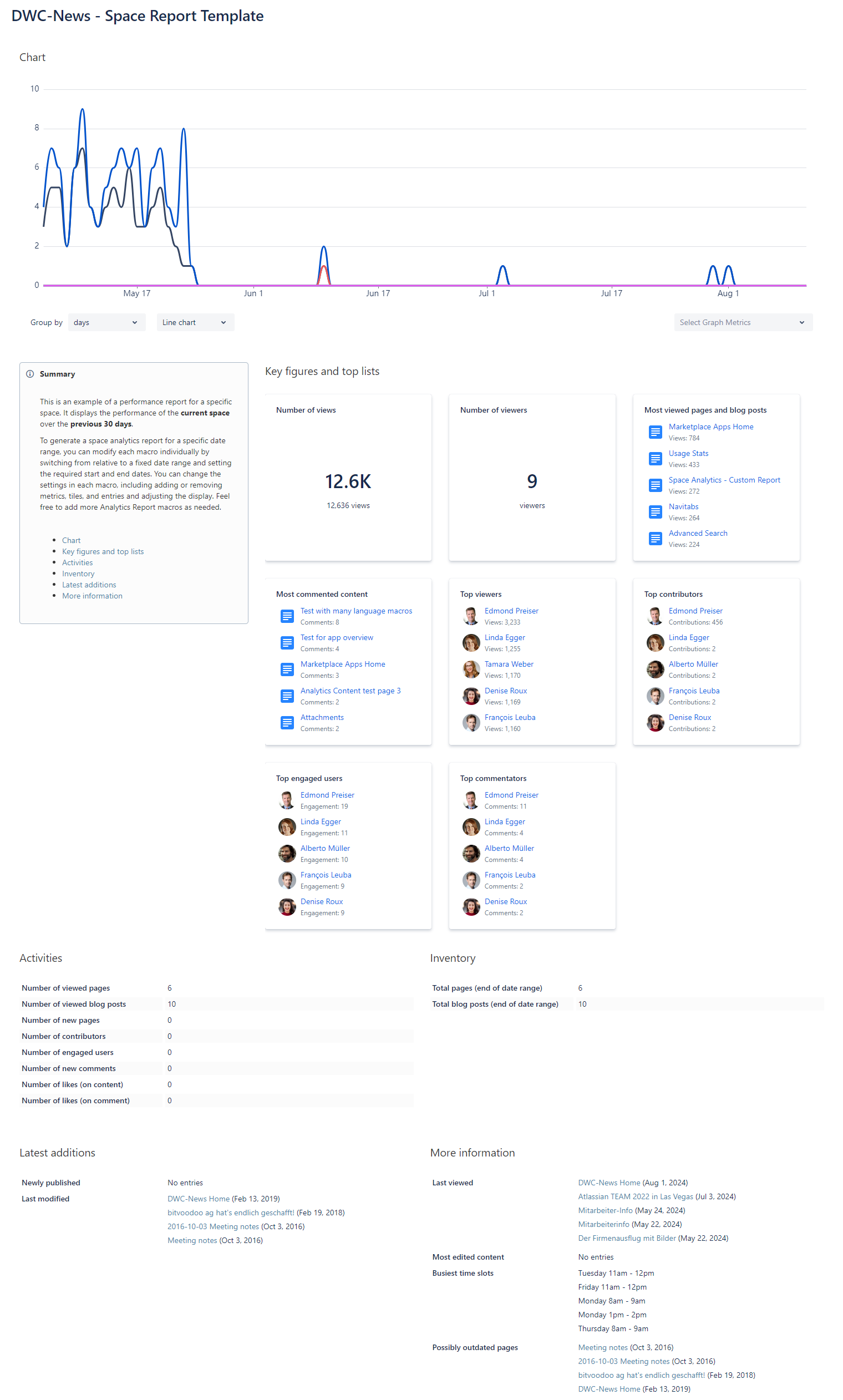Expand the Select Graph Metrics dropdown
The image size is (843, 1400).
click(743, 323)
